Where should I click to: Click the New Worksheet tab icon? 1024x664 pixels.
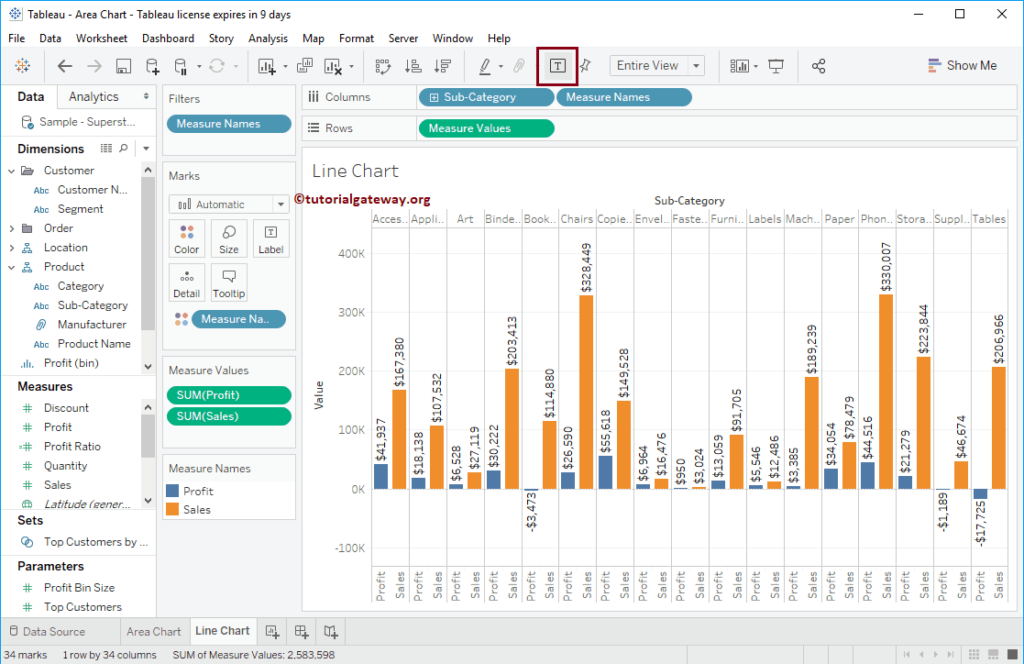click(x=272, y=631)
